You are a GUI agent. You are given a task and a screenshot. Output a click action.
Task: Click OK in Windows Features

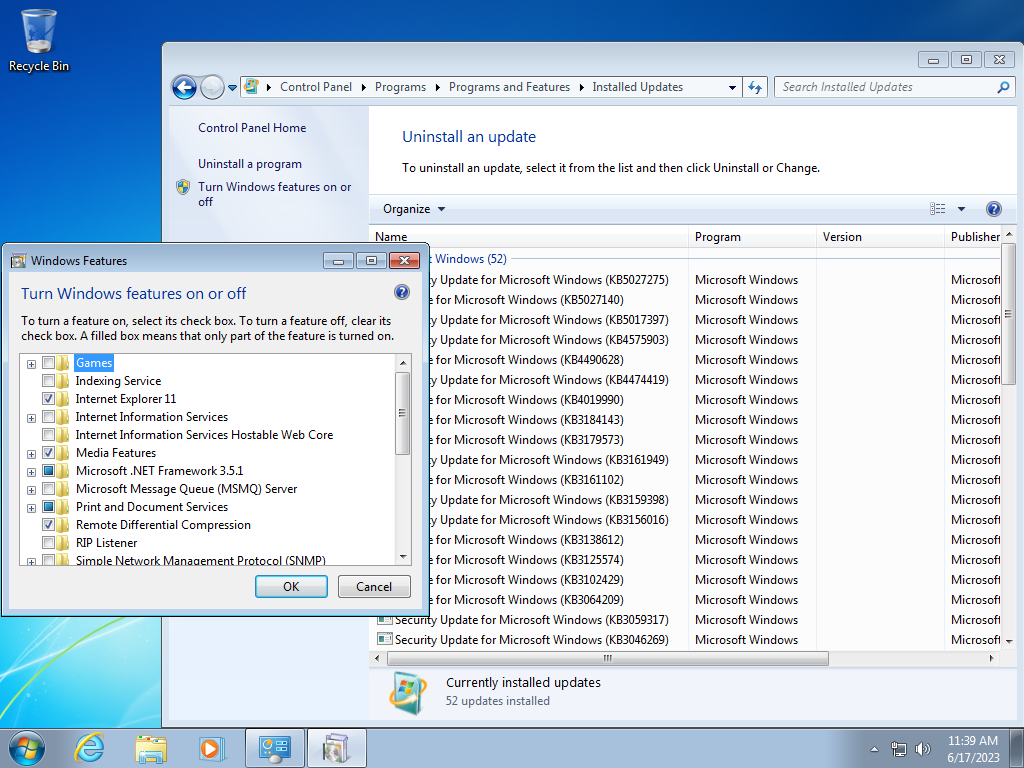coord(291,586)
